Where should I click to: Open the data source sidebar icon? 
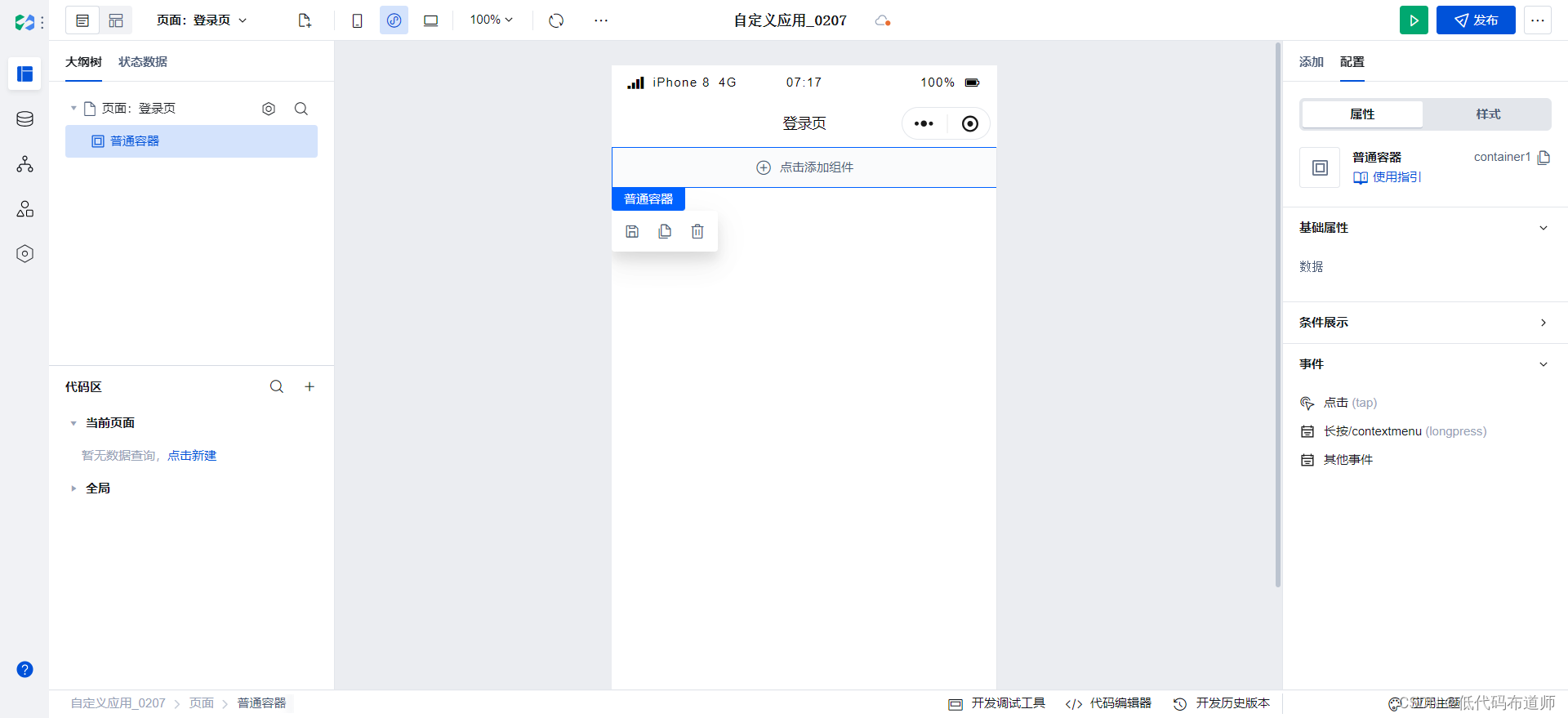24,119
